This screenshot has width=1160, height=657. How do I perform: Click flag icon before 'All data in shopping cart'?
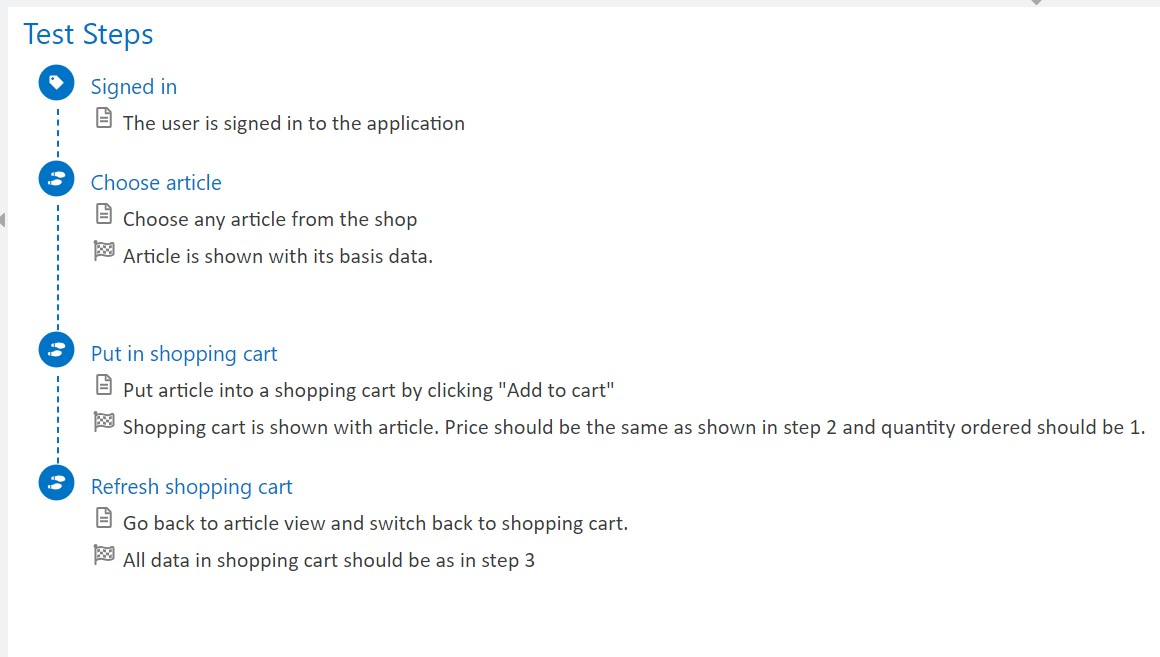coord(104,555)
